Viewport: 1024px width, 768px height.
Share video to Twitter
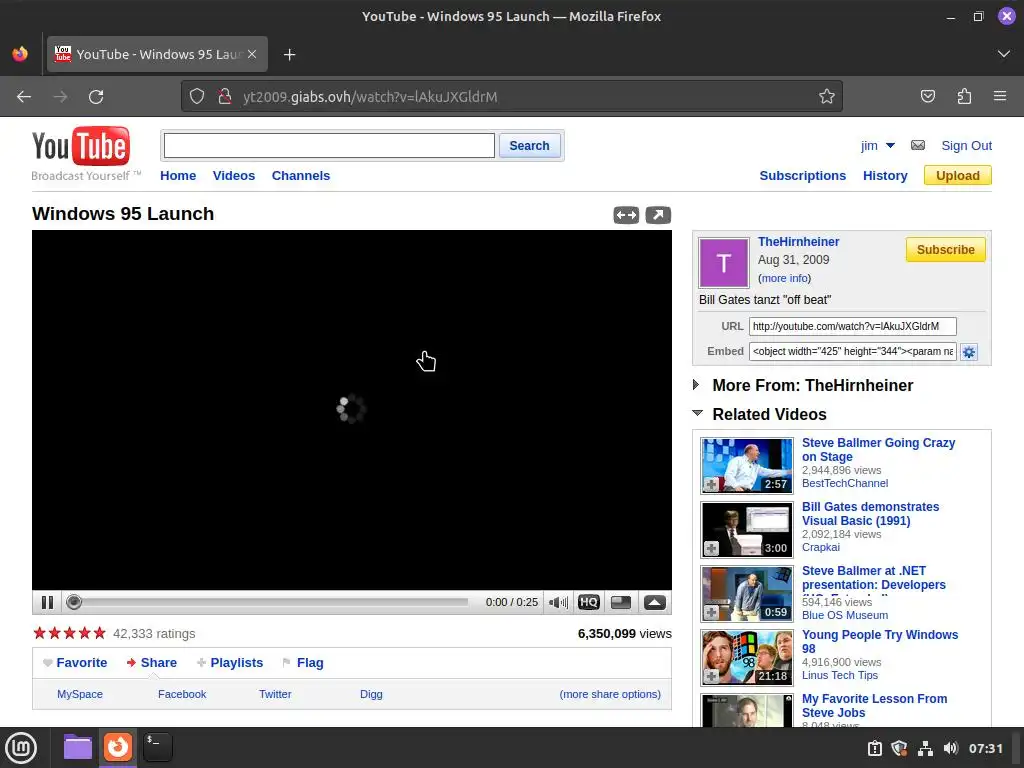[275, 694]
